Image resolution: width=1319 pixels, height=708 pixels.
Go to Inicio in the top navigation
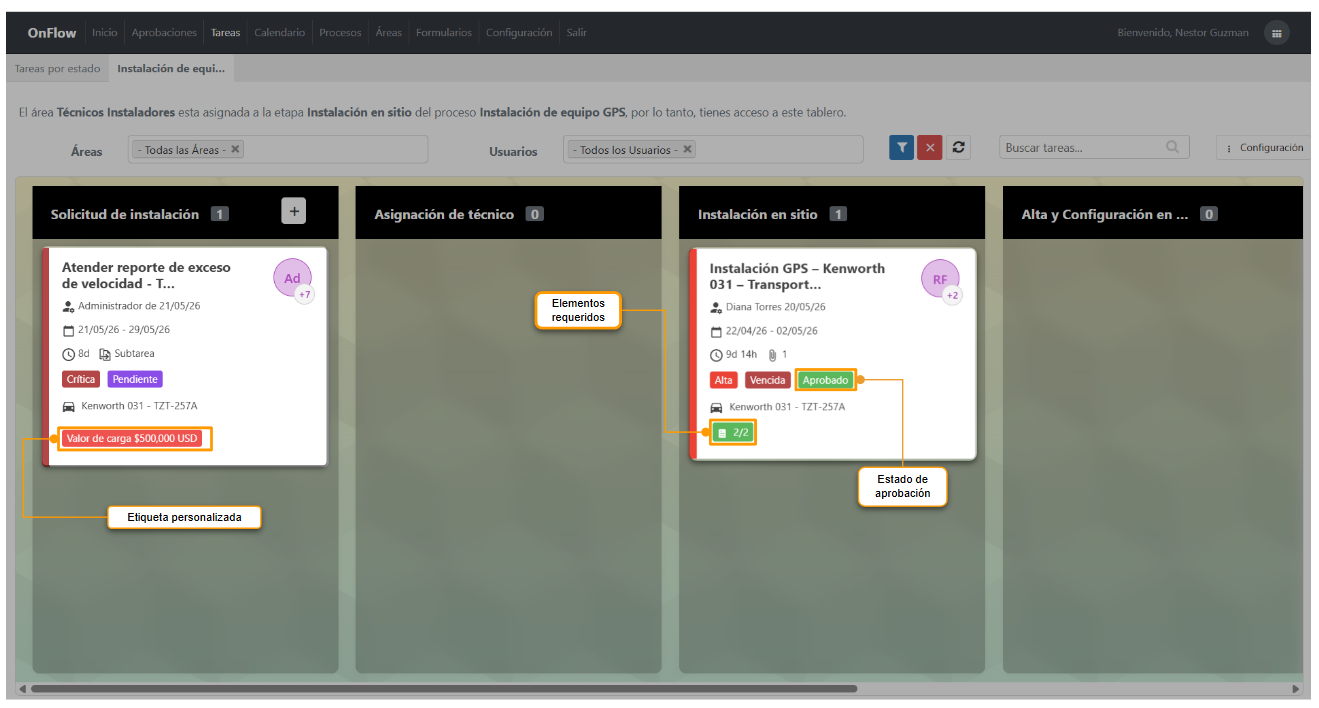[x=105, y=33]
